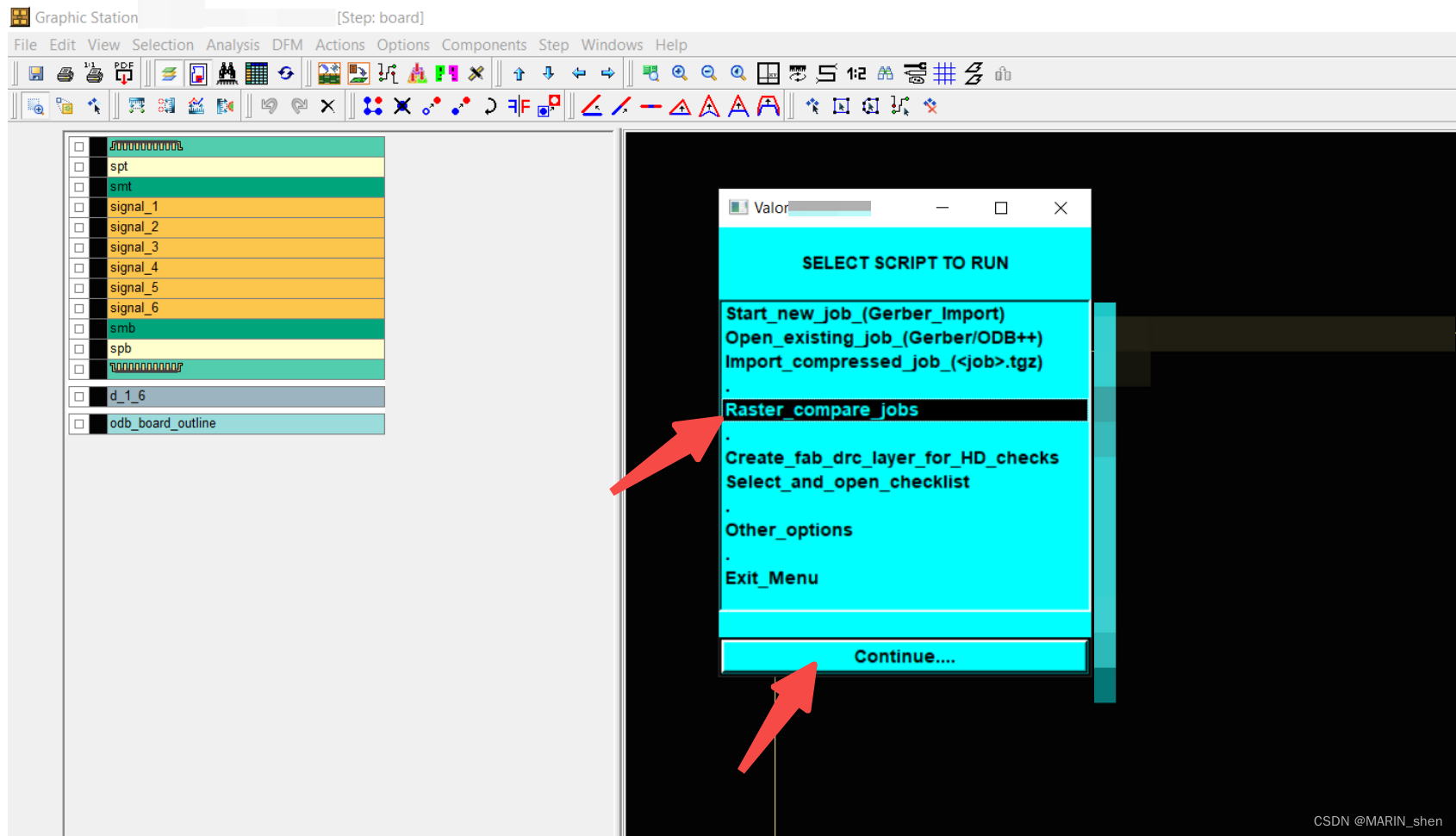The image size is (1456, 836).
Task: Open the DFM menu
Action: tap(287, 45)
